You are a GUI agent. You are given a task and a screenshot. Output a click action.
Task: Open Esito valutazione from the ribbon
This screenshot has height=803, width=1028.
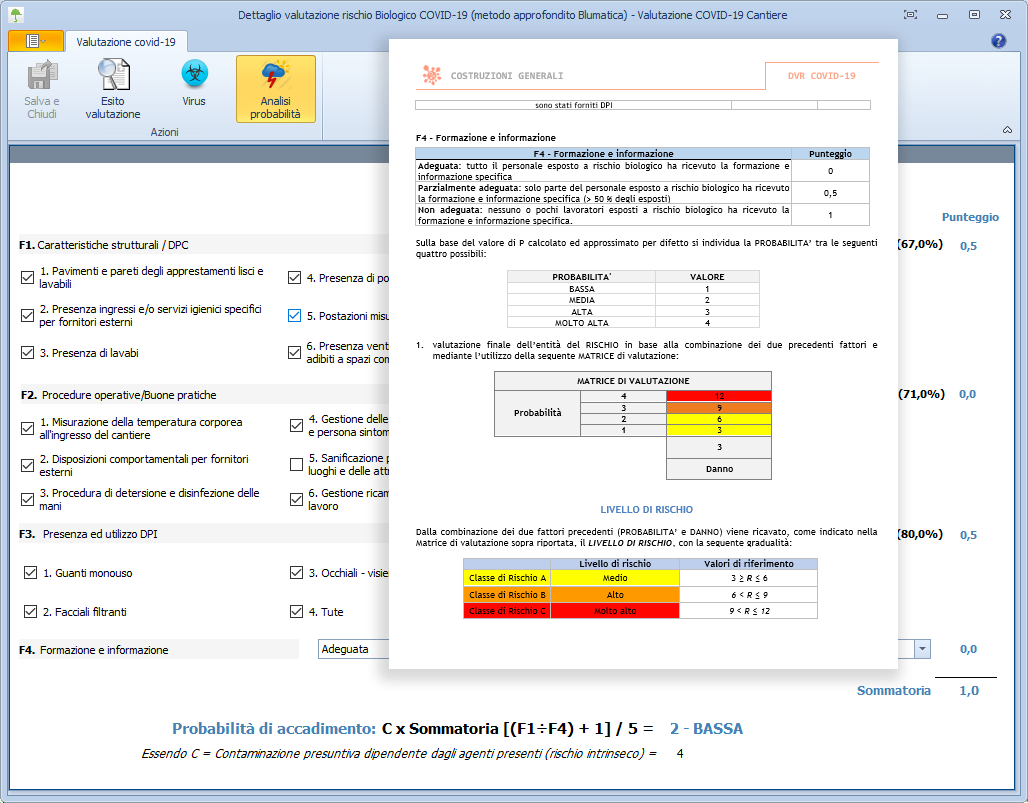[113, 89]
